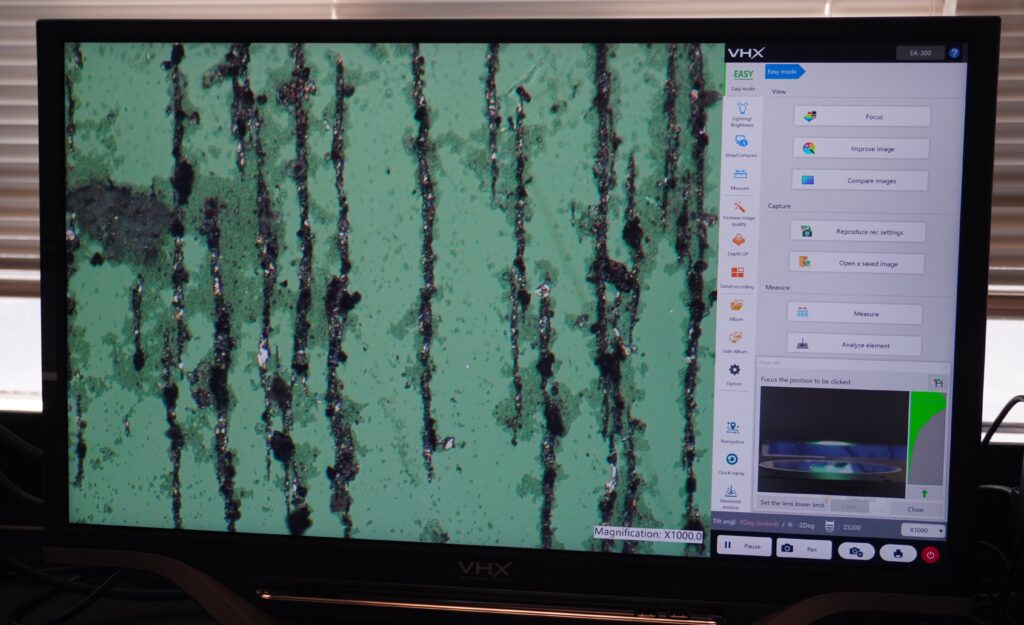
Task: Pause the live image
Action: [x=742, y=548]
